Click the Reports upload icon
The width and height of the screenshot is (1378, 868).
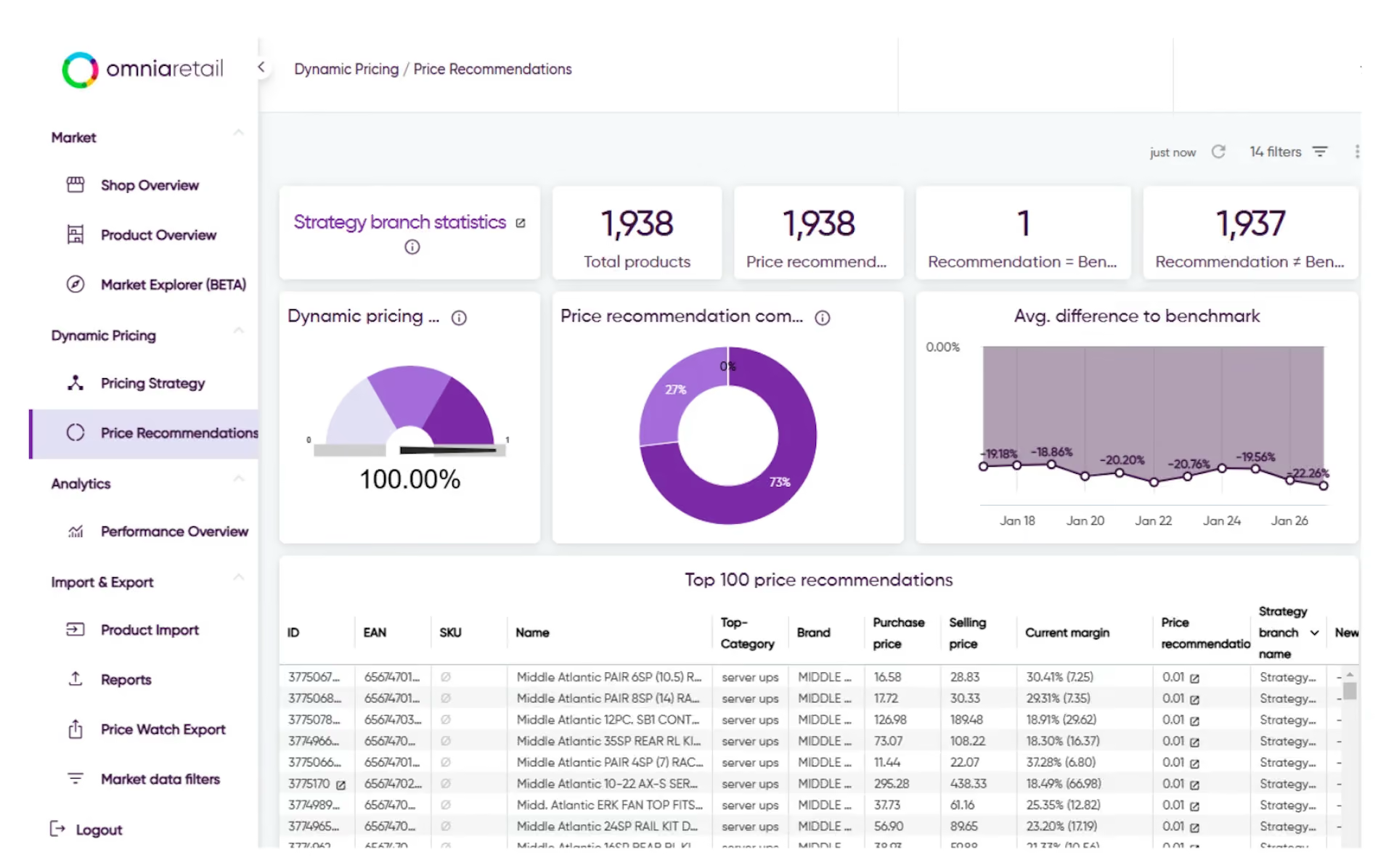(x=76, y=679)
